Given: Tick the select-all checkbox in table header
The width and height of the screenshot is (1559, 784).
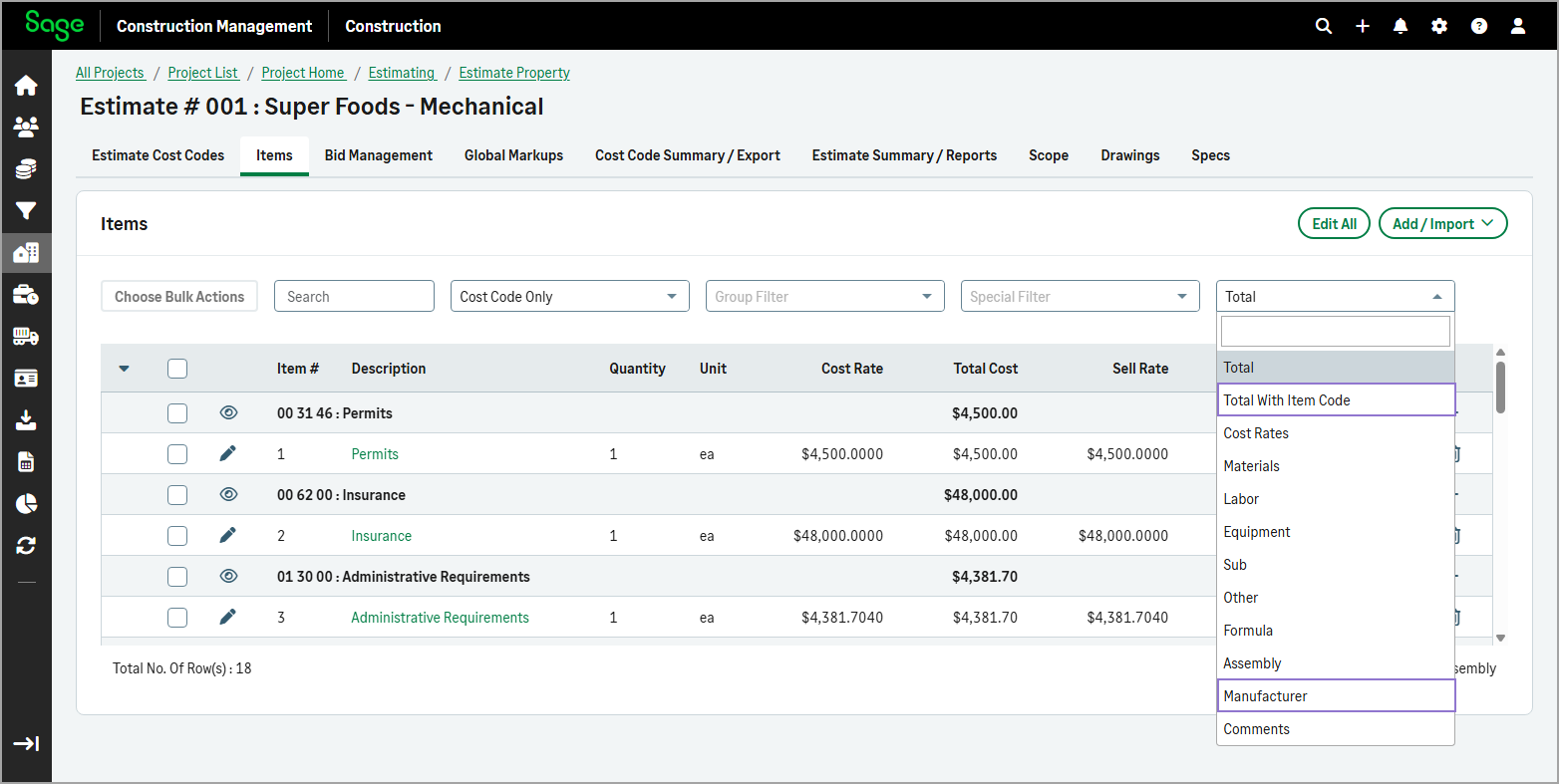Looking at the screenshot, I should click(x=177, y=369).
